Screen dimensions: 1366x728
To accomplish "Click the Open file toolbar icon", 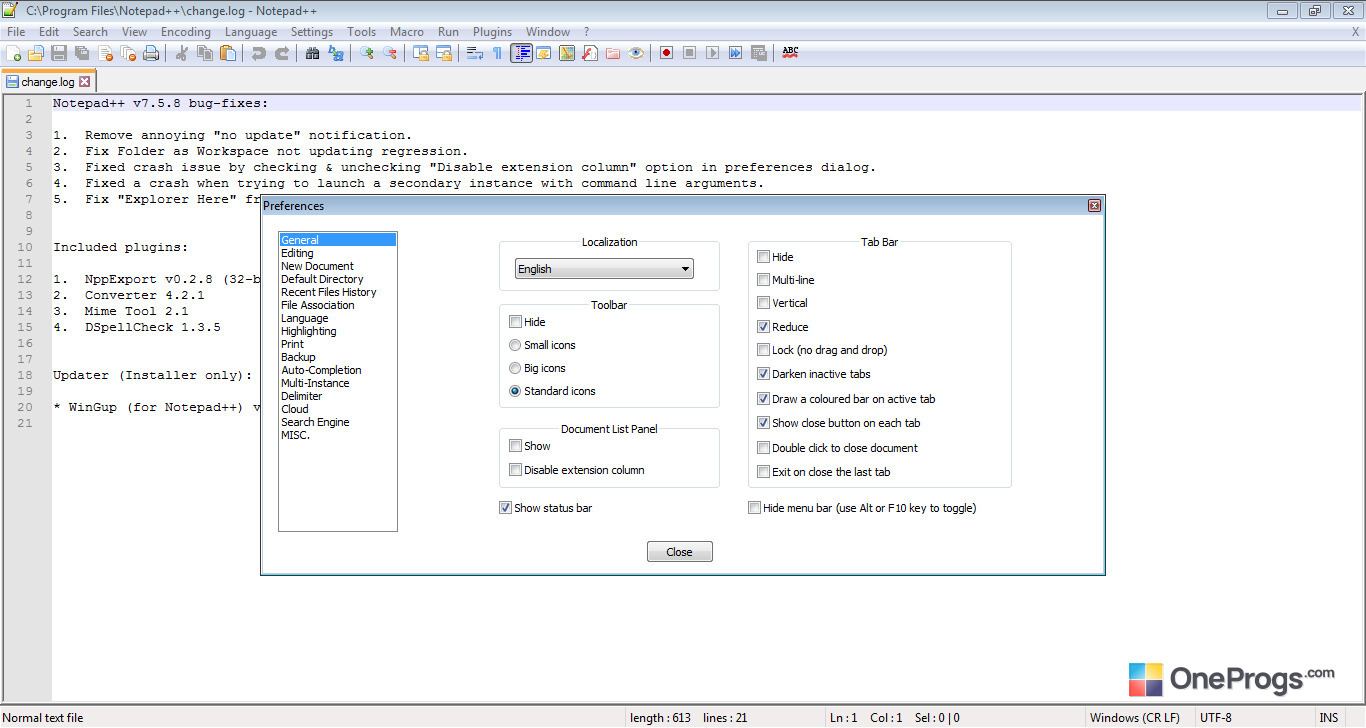I will (36, 53).
